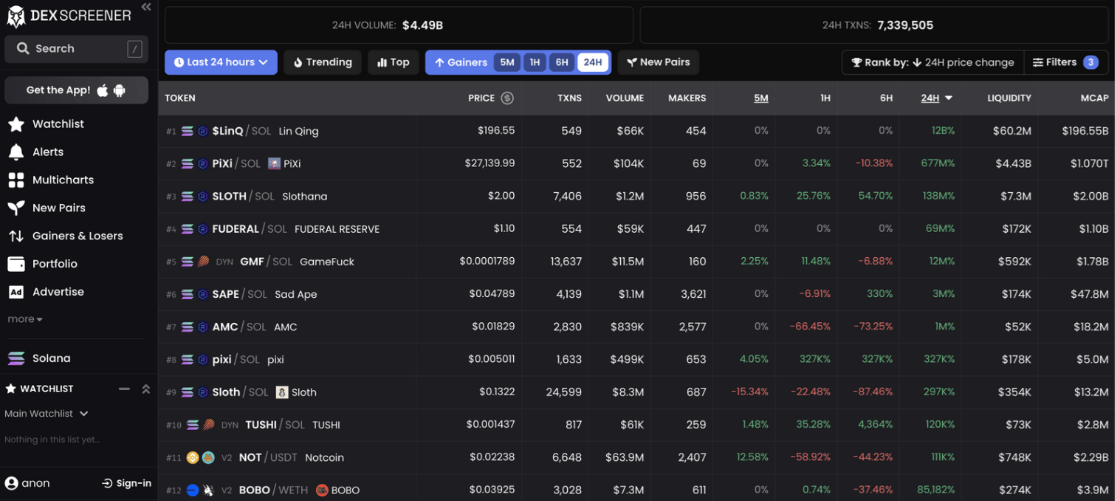Click the PiXi token thumbnail image
1115x501 pixels.
(x=273, y=163)
